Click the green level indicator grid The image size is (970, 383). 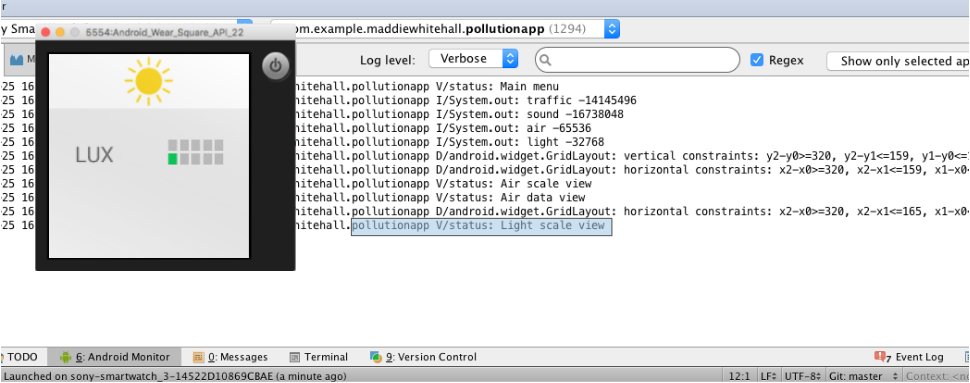coord(195,152)
